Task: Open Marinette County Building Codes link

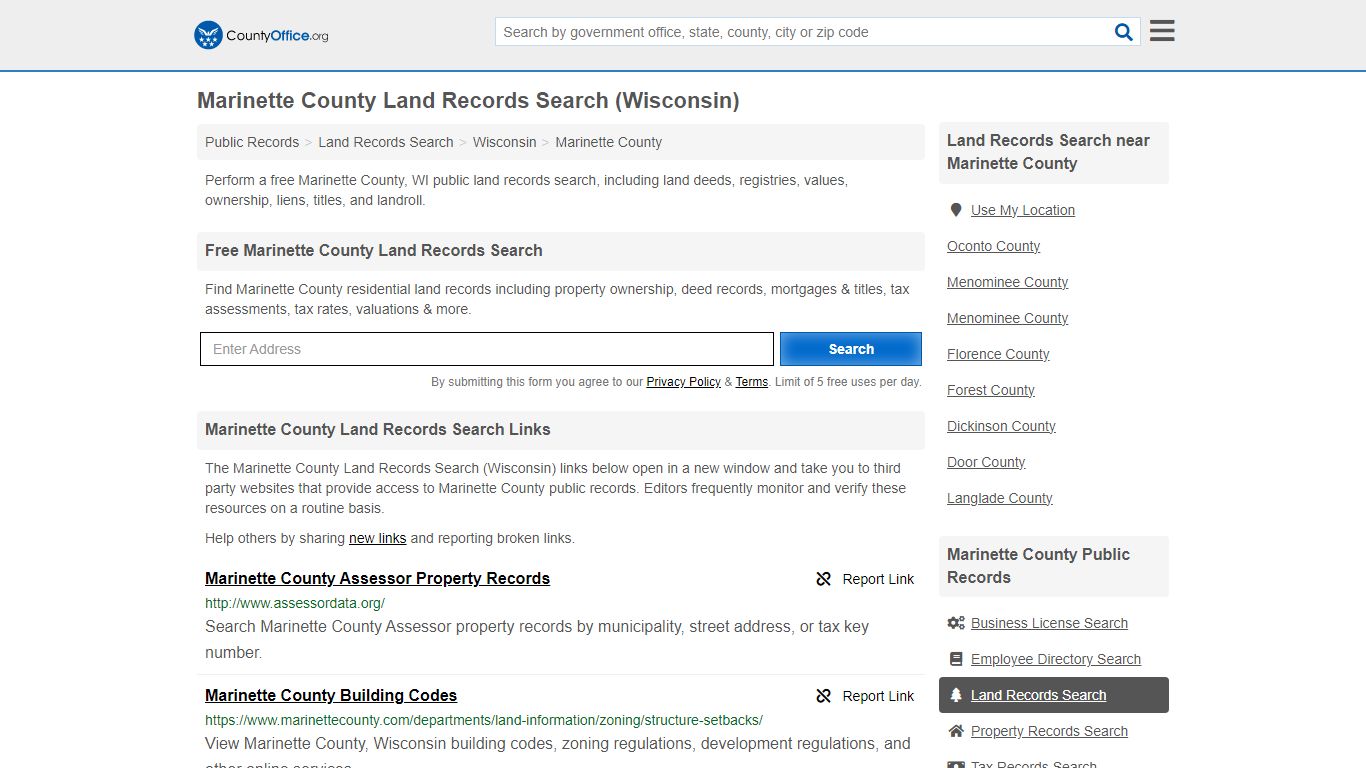Action: pos(331,695)
